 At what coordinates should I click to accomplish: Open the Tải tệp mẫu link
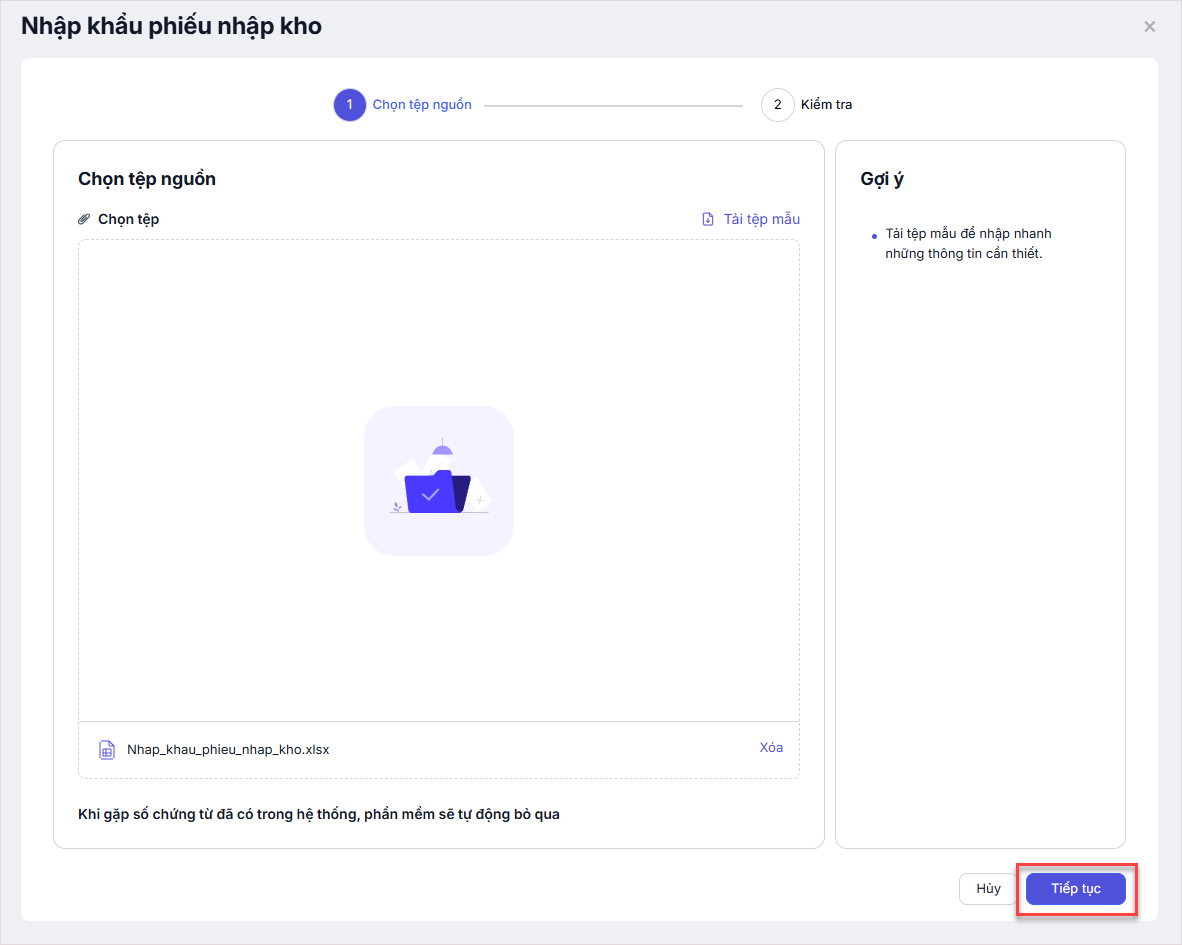click(761, 219)
